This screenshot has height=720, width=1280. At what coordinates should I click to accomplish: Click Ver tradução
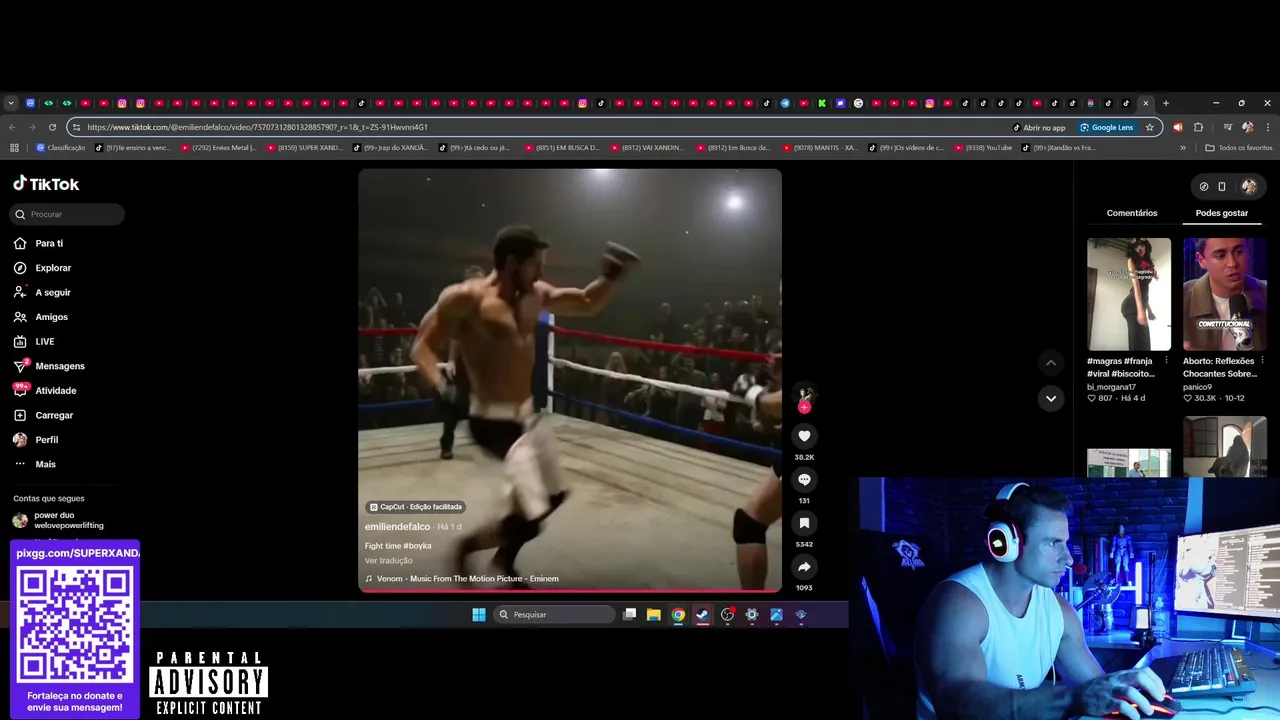pyautogui.click(x=389, y=561)
